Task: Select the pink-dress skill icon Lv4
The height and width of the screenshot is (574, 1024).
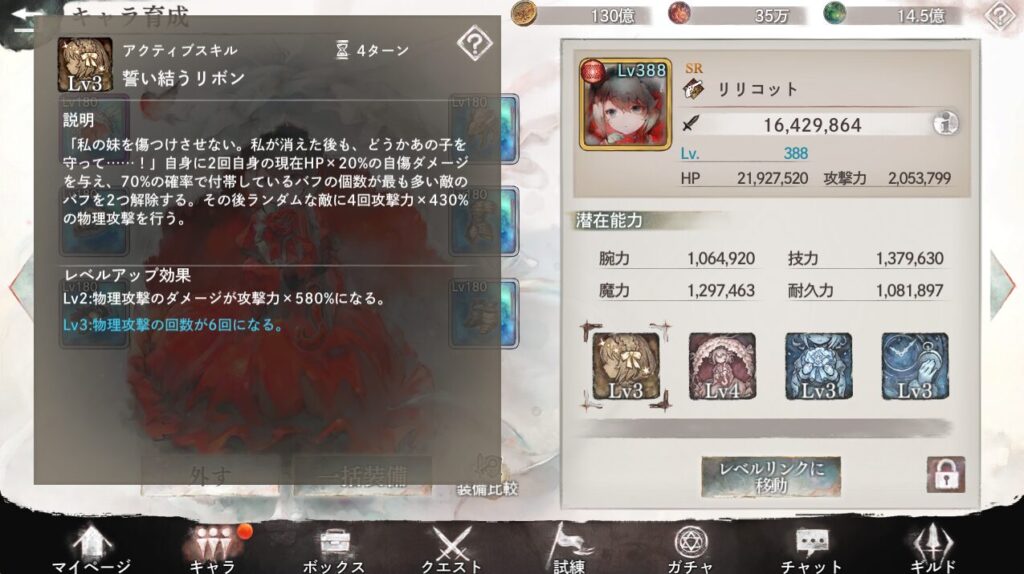Action: pyautogui.click(x=722, y=366)
